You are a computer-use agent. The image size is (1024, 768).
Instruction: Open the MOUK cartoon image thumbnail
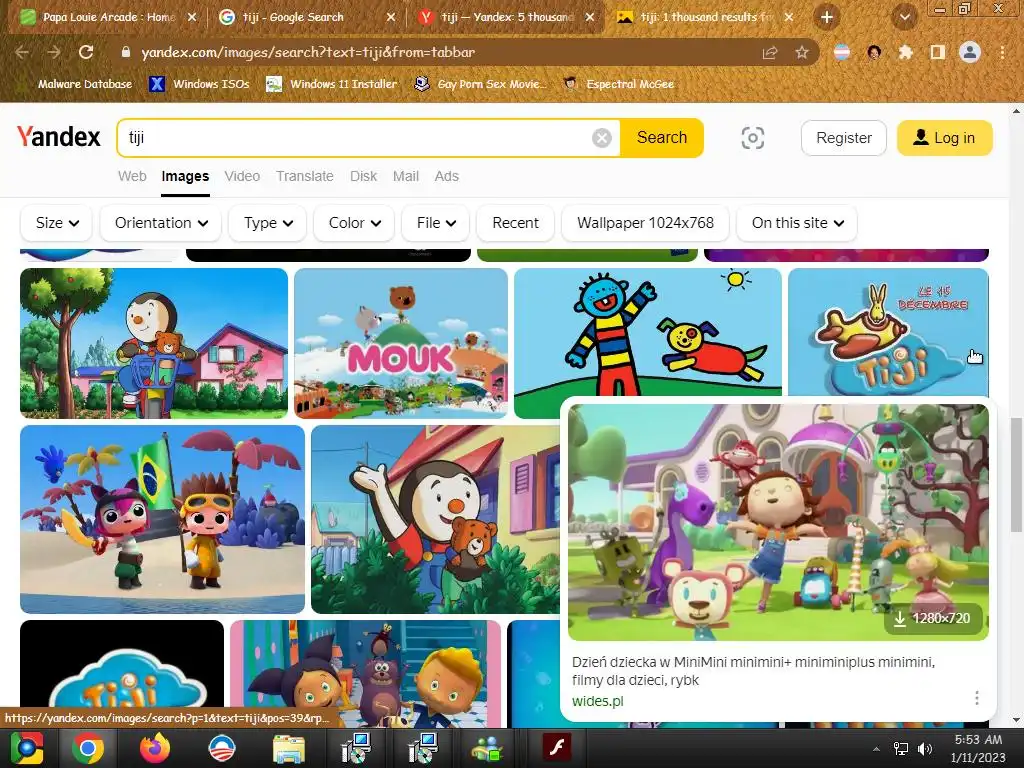coord(401,343)
